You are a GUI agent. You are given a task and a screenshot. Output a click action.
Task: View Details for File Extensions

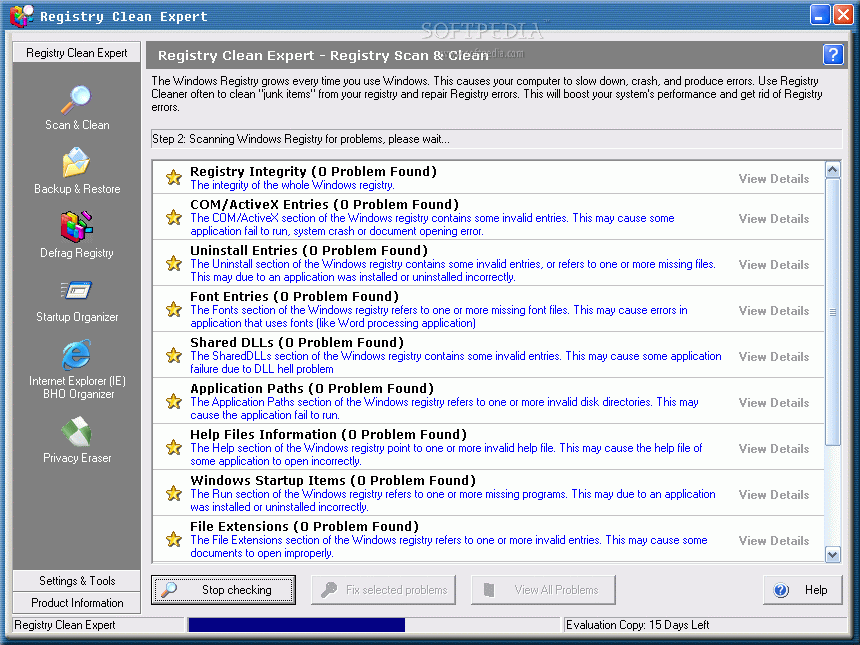pos(773,541)
